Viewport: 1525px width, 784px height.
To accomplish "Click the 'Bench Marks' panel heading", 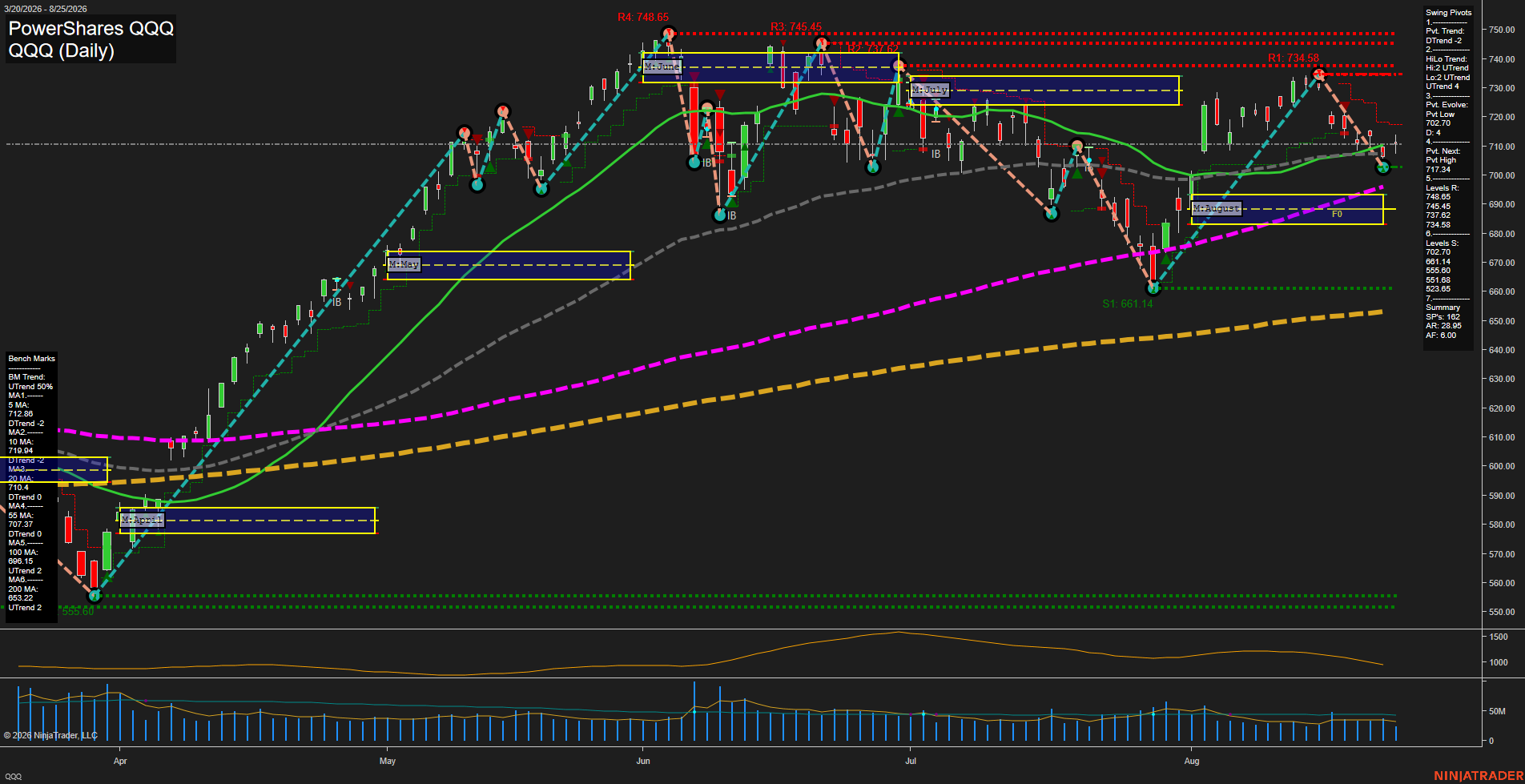I will pyautogui.click(x=32, y=359).
